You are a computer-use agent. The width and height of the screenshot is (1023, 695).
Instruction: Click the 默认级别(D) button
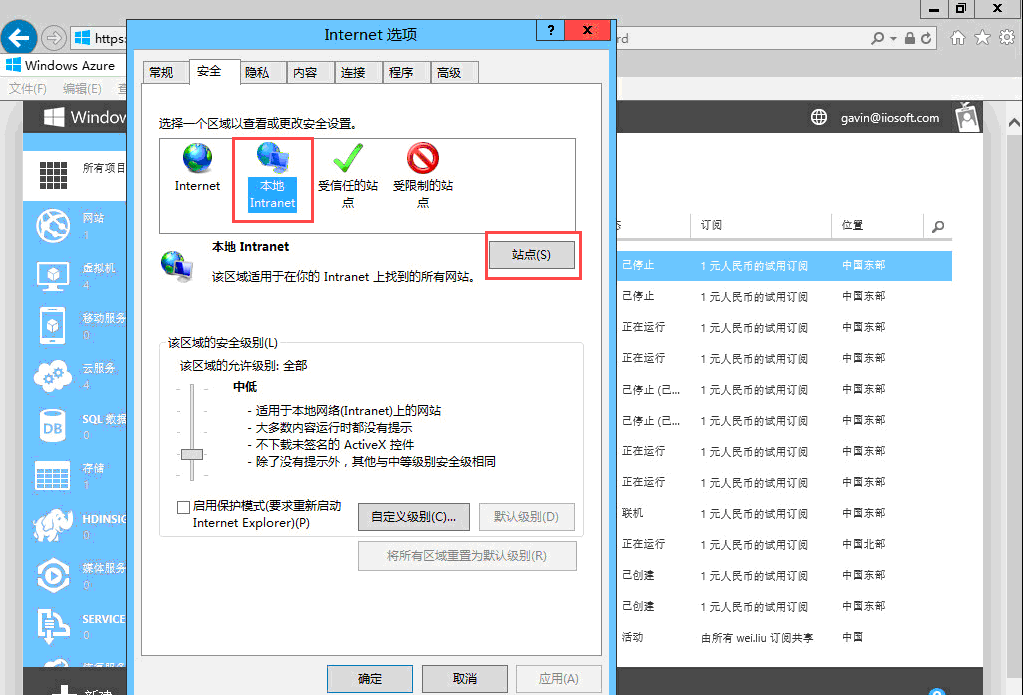[x=527, y=517]
